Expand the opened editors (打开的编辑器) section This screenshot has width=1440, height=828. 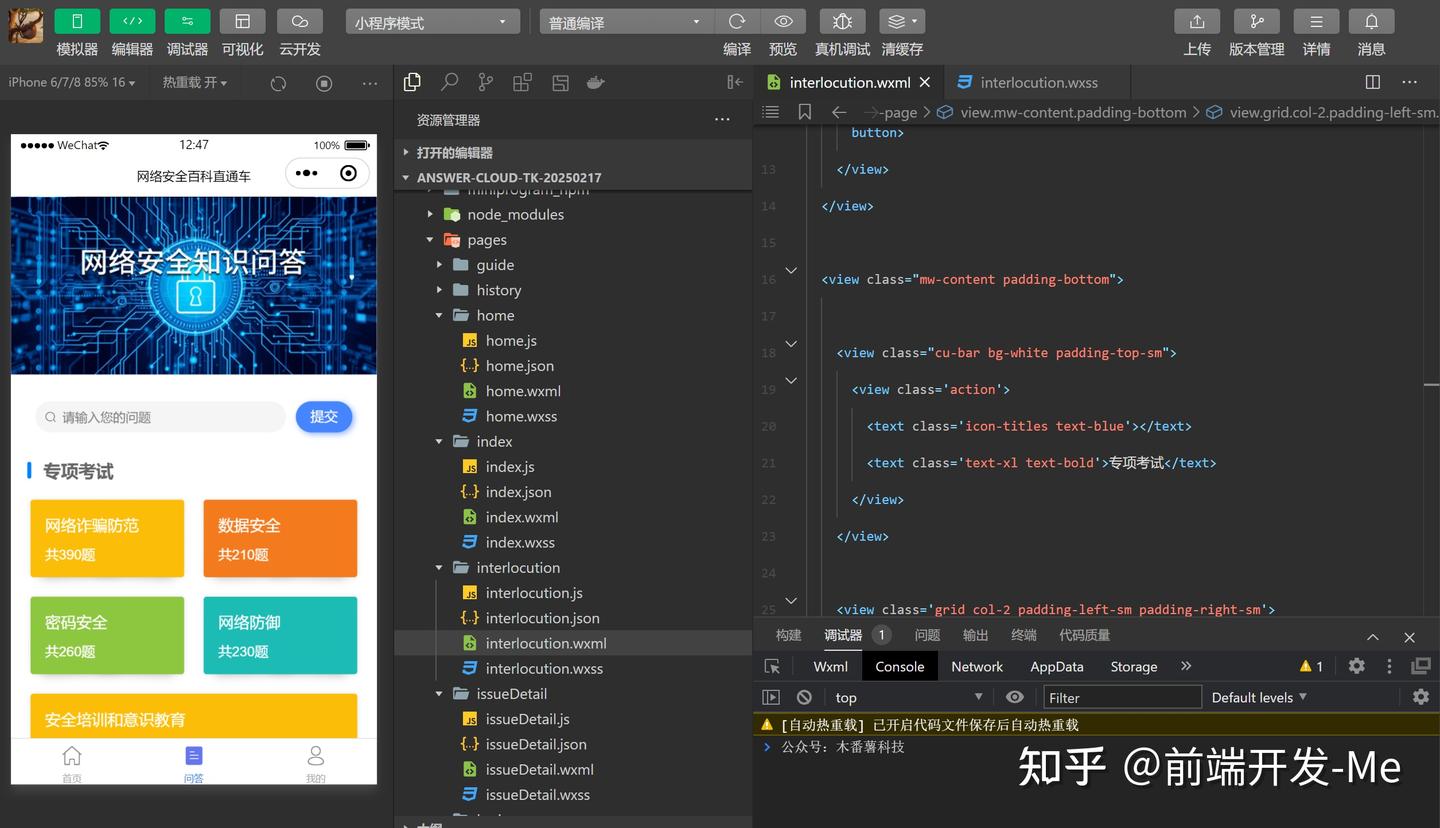(x=573, y=152)
